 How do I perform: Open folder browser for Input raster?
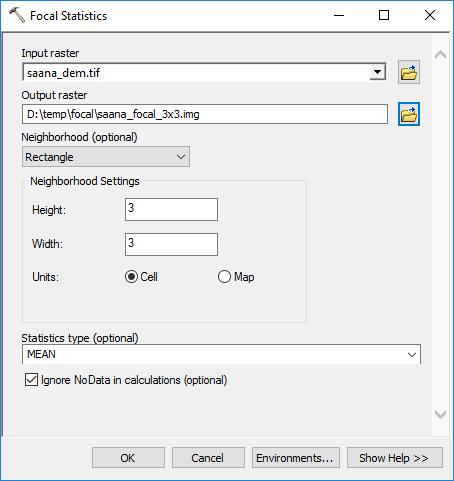tap(409, 72)
